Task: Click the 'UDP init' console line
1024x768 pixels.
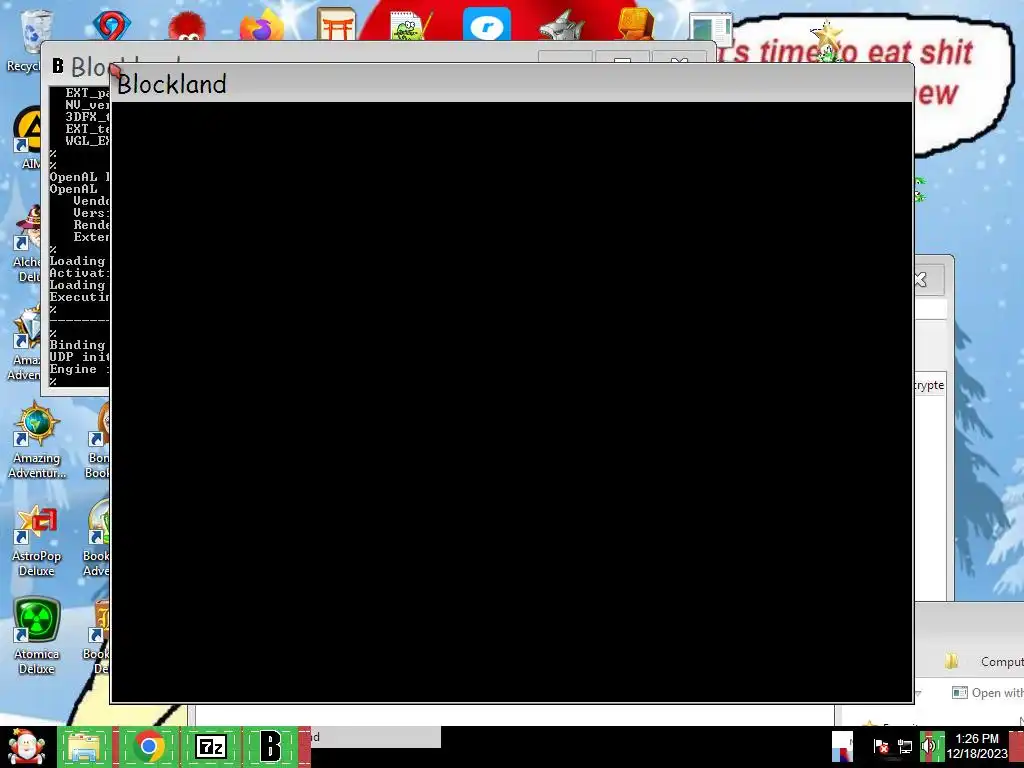Action: (79, 357)
